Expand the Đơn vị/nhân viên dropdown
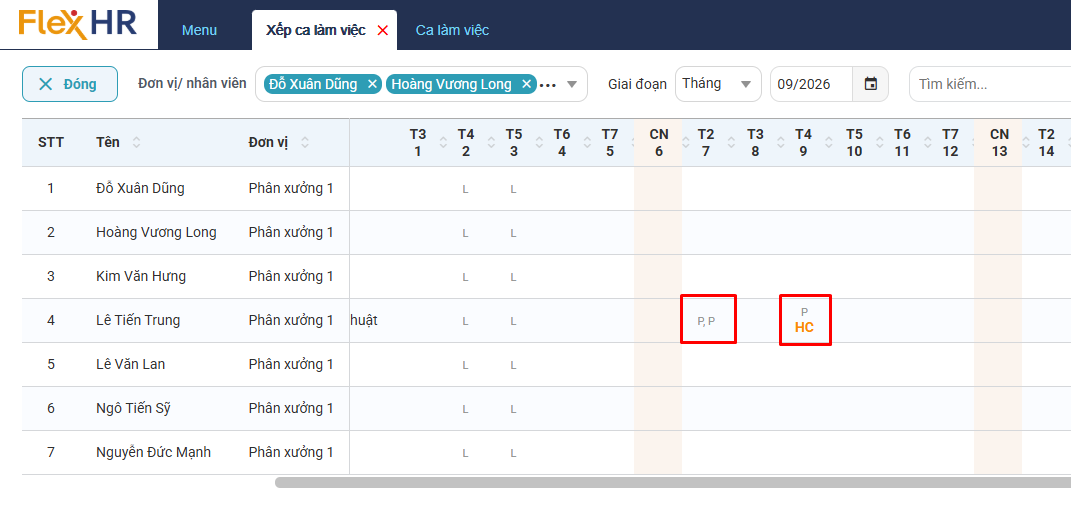Viewport: 1071px width, 517px height. pos(572,85)
